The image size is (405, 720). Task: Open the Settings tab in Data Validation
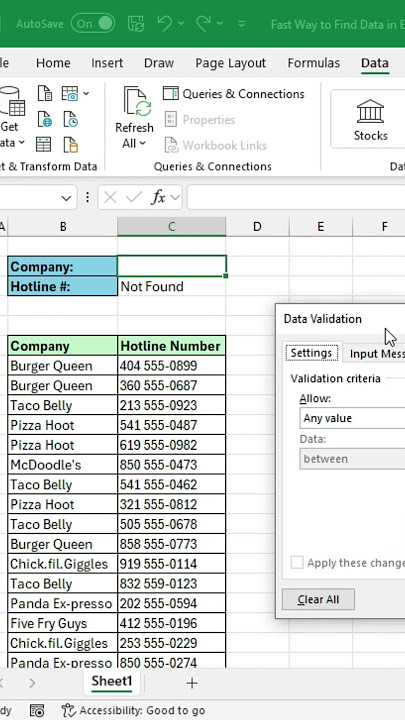311,353
